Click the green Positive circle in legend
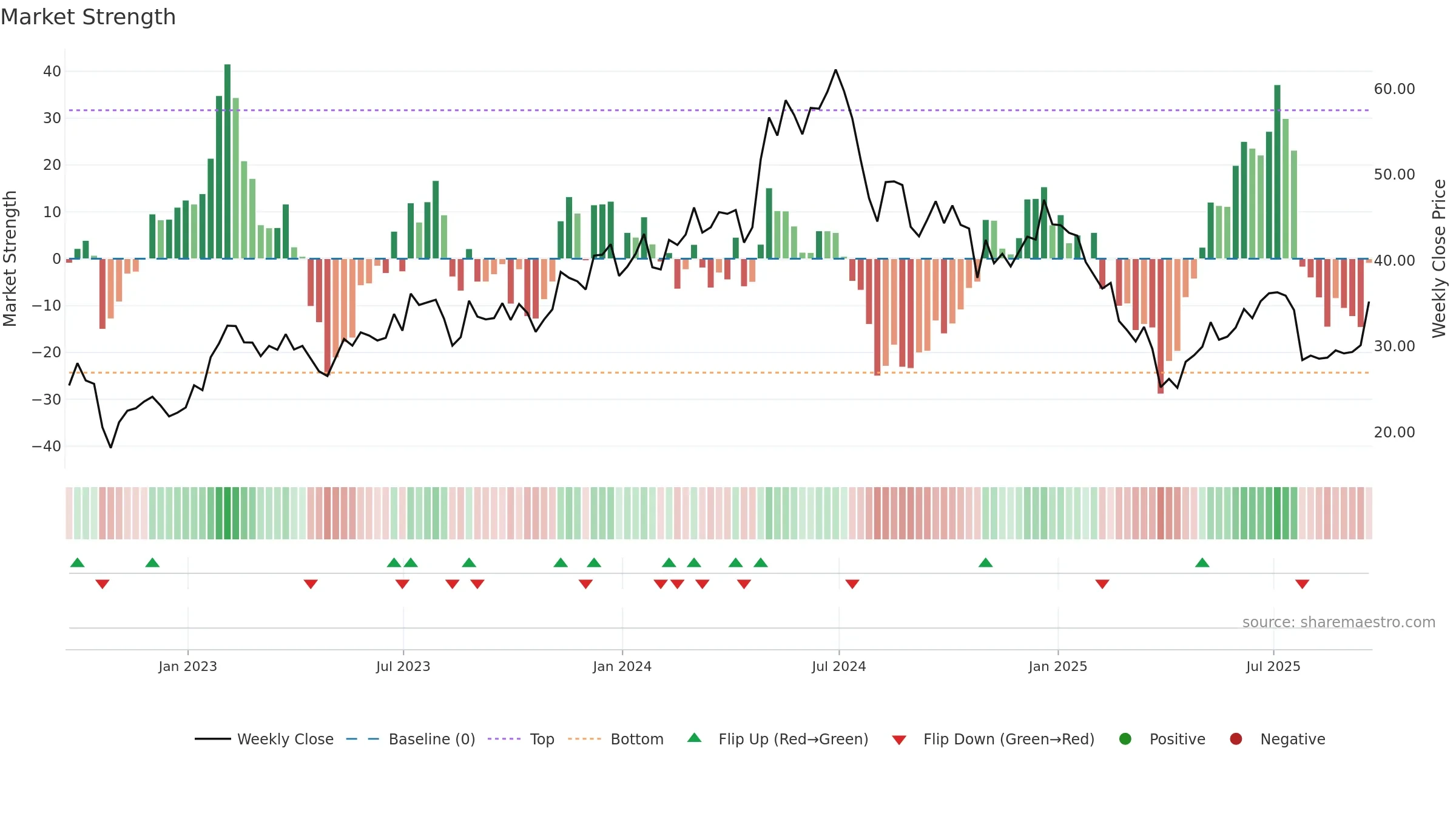The height and width of the screenshot is (819, 1456). (1125, 739)
